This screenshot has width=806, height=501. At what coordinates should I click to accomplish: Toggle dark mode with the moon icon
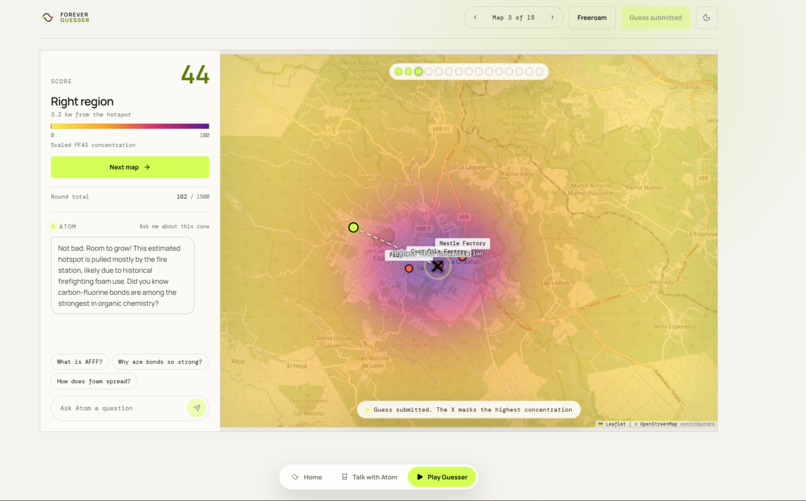(706, 17)
